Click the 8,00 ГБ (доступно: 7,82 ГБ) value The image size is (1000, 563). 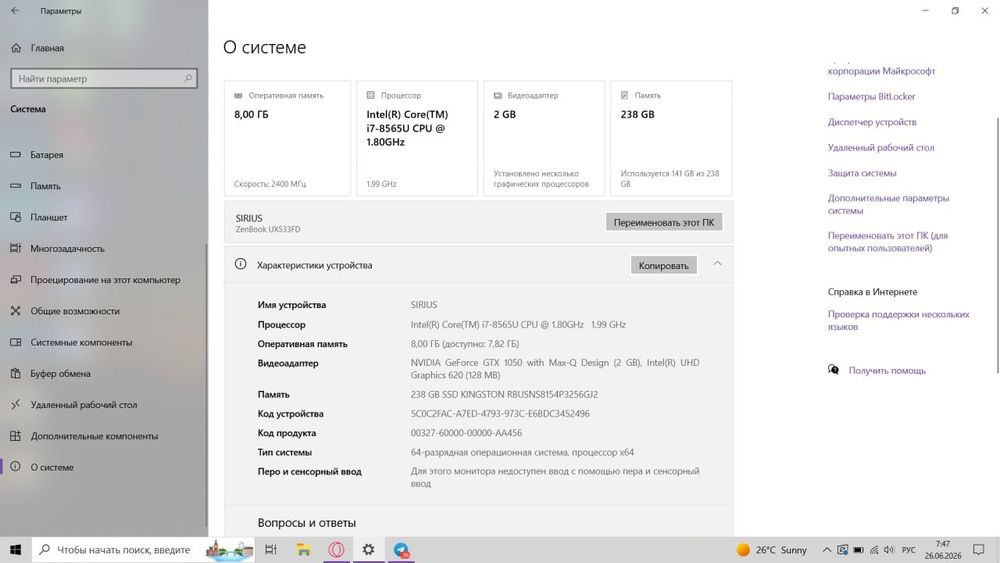465,344
